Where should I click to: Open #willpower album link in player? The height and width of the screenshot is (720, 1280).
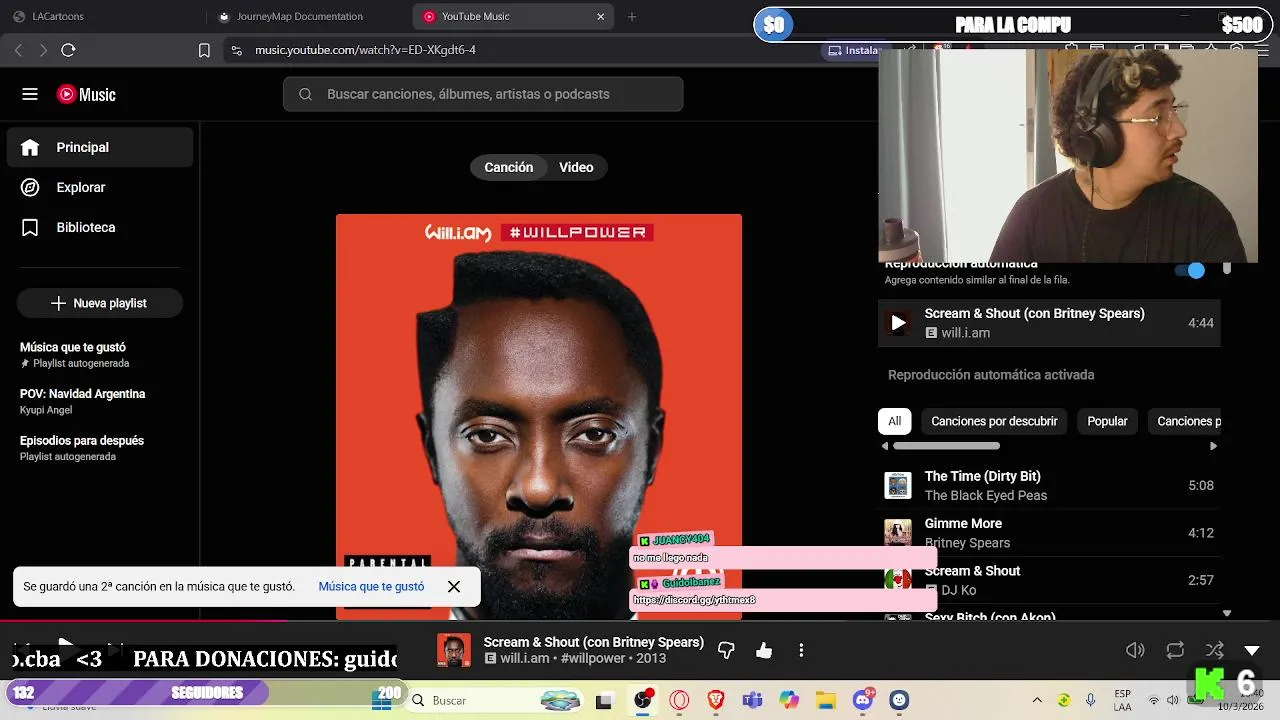(x=593, y=659)
